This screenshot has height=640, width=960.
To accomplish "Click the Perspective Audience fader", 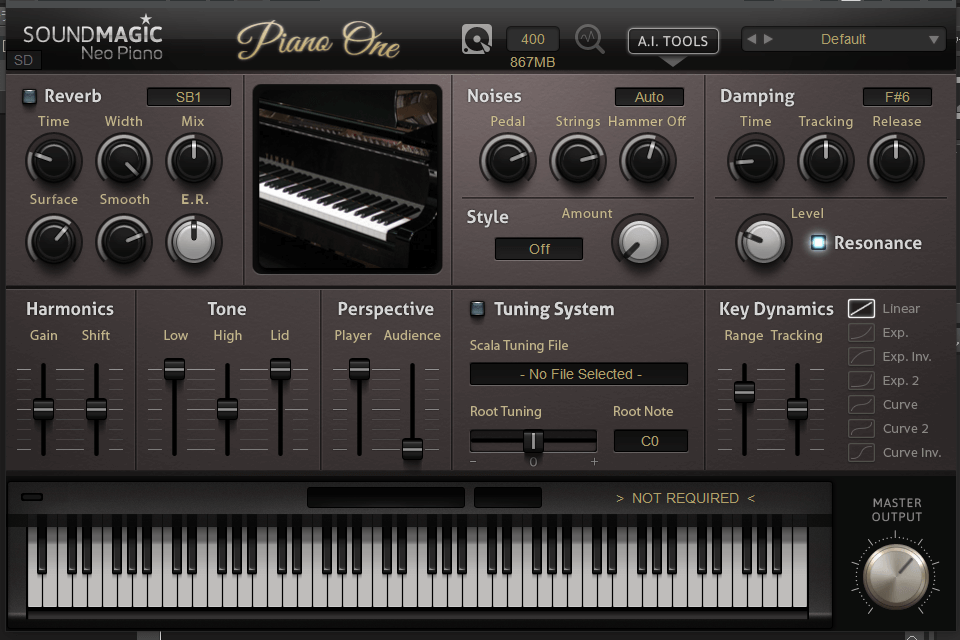I will [412, 449].
